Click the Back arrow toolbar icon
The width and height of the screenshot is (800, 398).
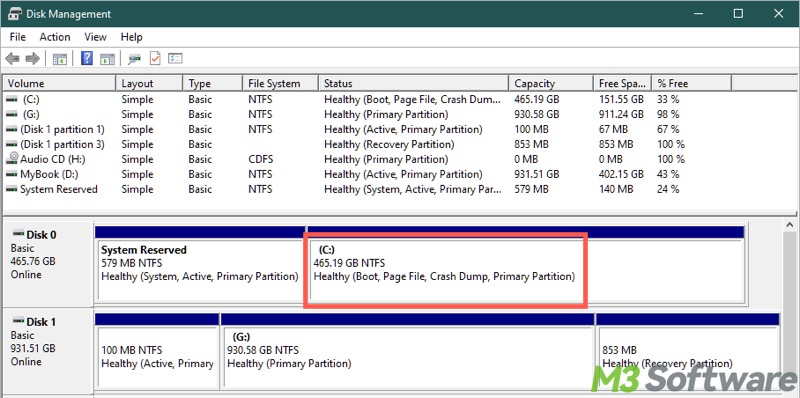(x=12, y=59)
